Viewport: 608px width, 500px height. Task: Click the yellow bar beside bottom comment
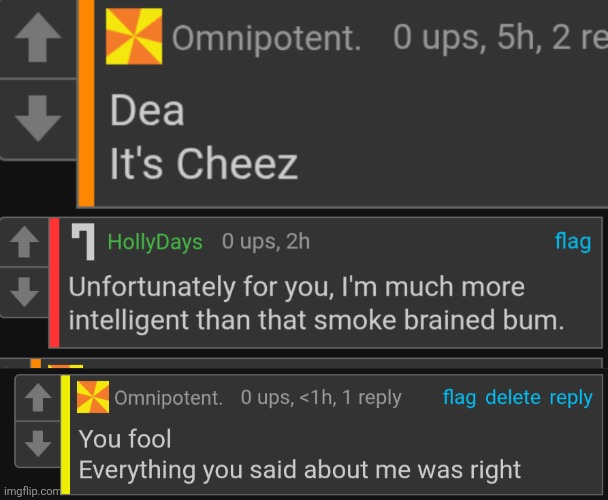[x=65, y=435]
